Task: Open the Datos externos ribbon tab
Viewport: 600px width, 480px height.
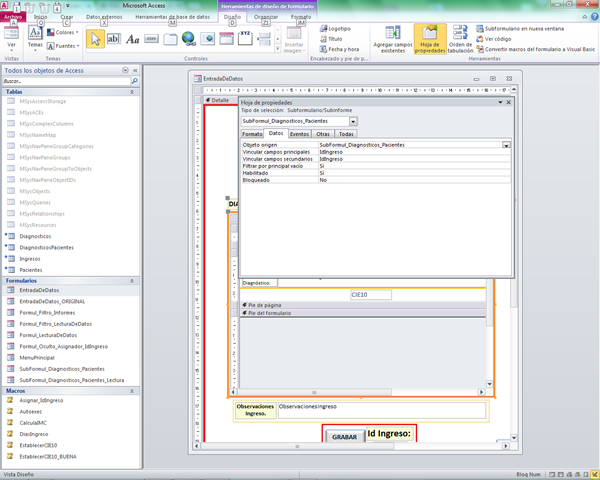Action: [x=106, y=17]
